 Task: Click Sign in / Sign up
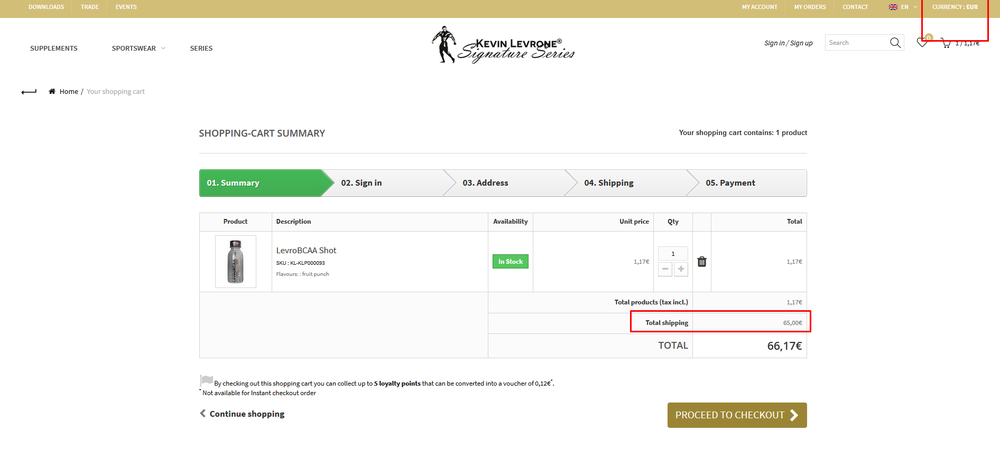coord(788,43)
